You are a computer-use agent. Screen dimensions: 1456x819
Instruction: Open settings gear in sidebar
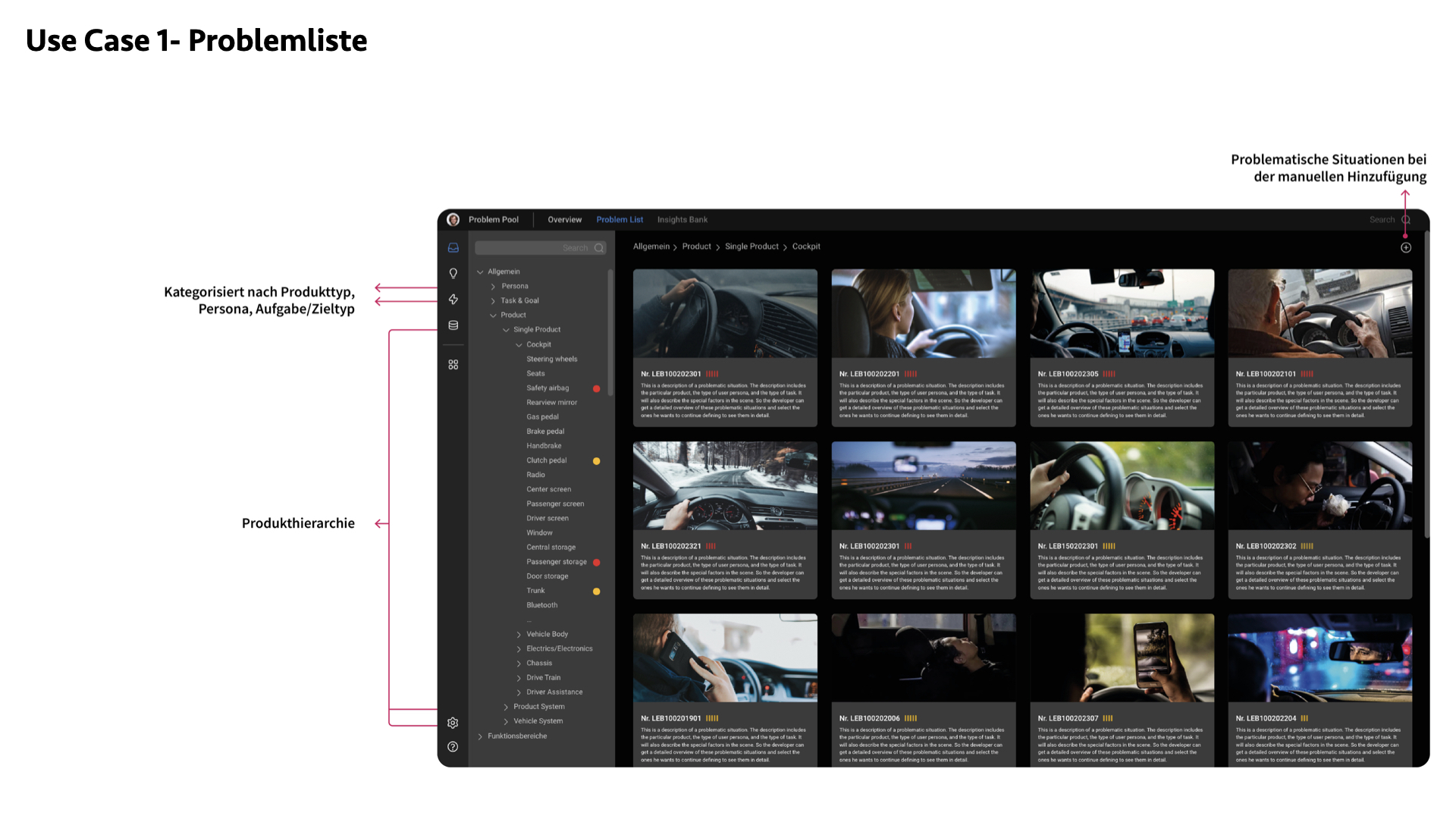453,723
